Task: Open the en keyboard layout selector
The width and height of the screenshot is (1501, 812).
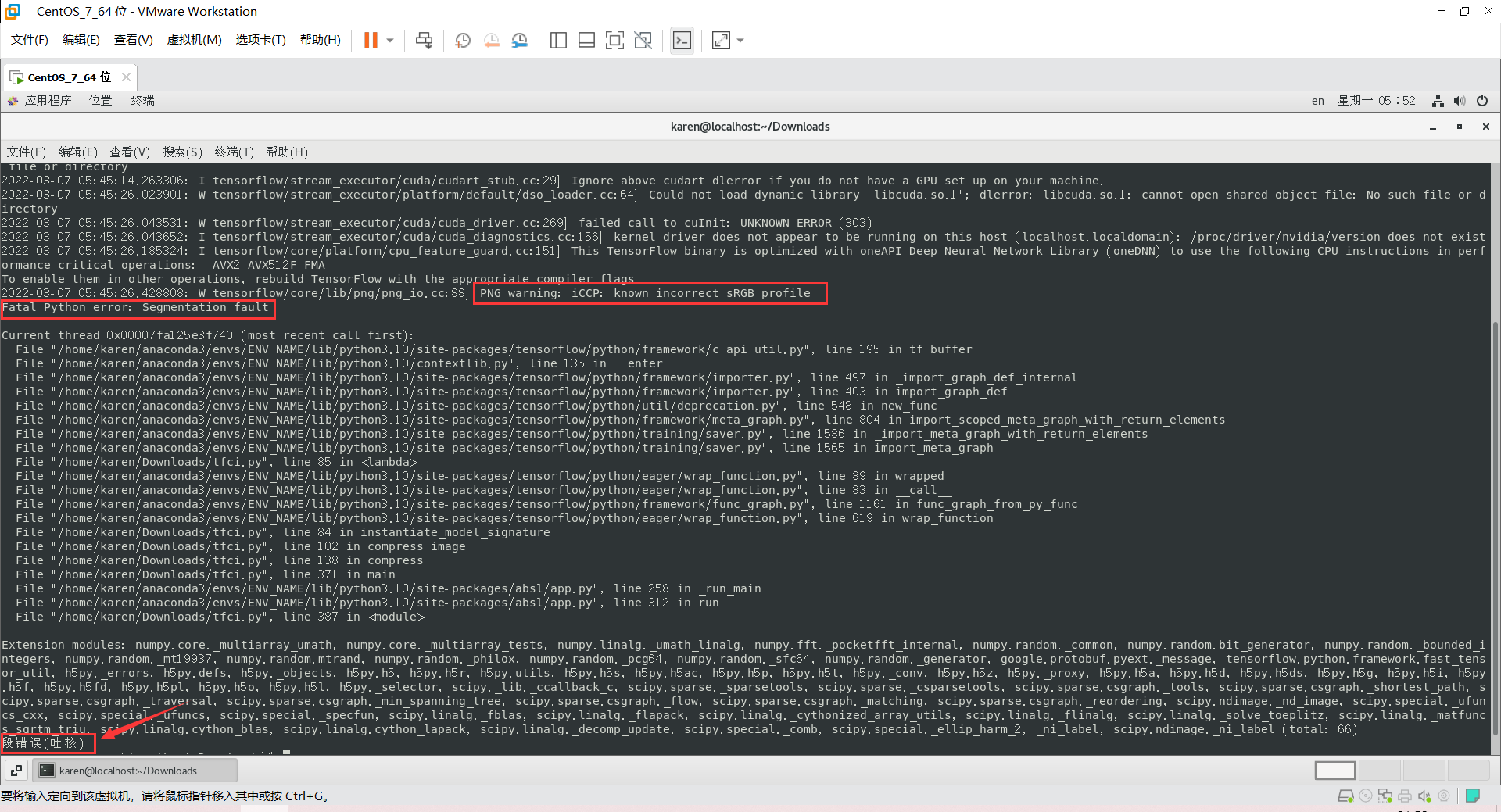Action: [x=1318, y=100]
